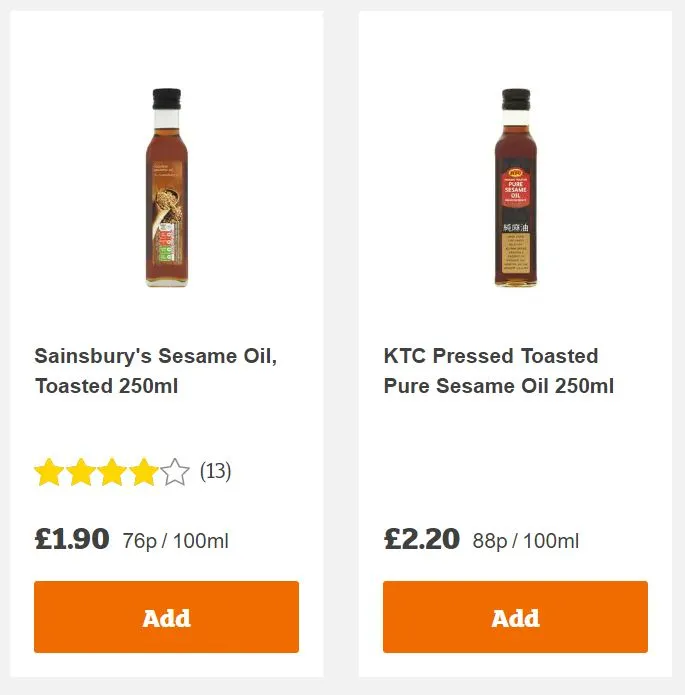
Task: Click the 76p / 100ml unit price
Action: point(176,542)
